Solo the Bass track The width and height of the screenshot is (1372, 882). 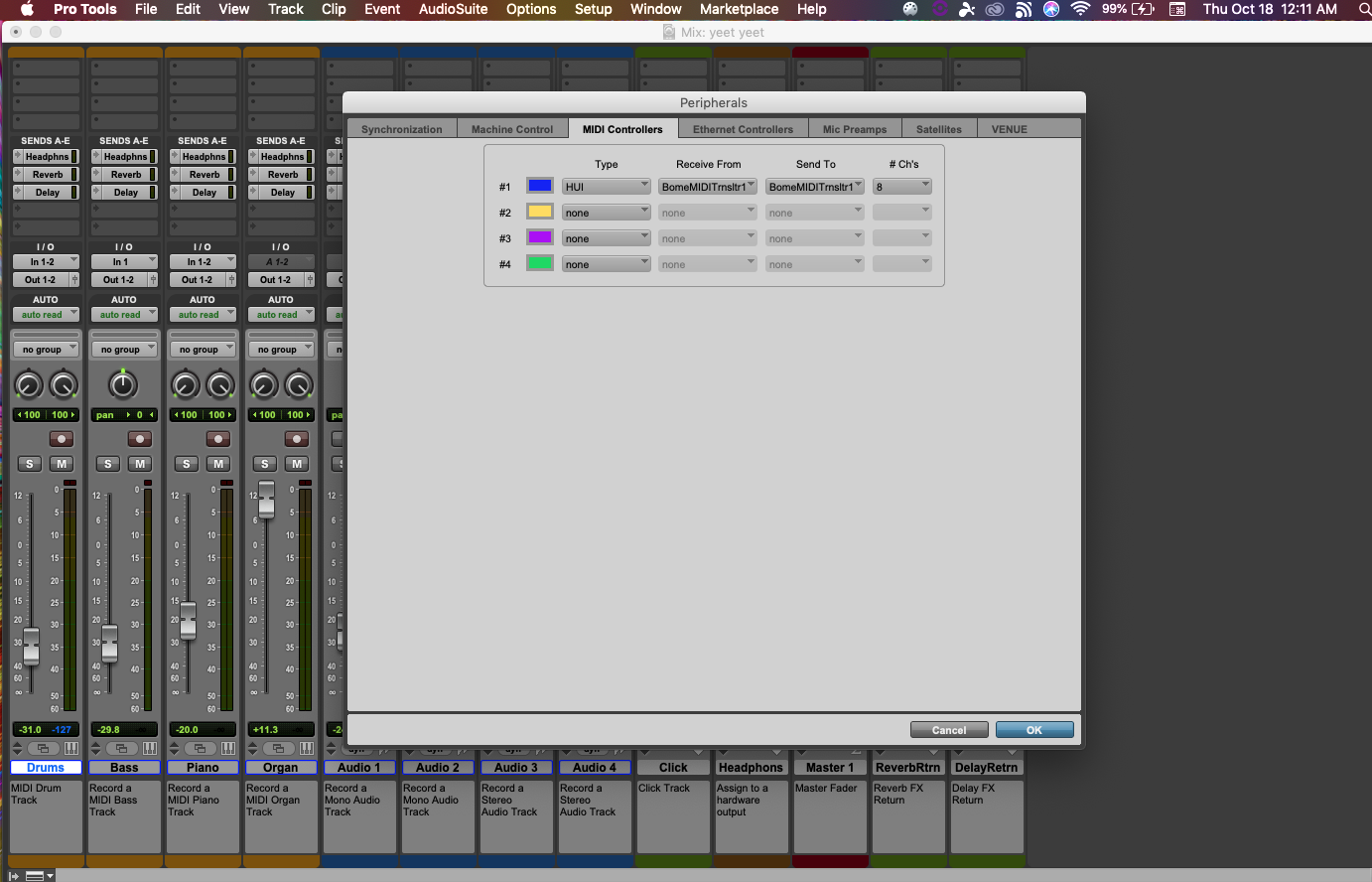(108, 464)
